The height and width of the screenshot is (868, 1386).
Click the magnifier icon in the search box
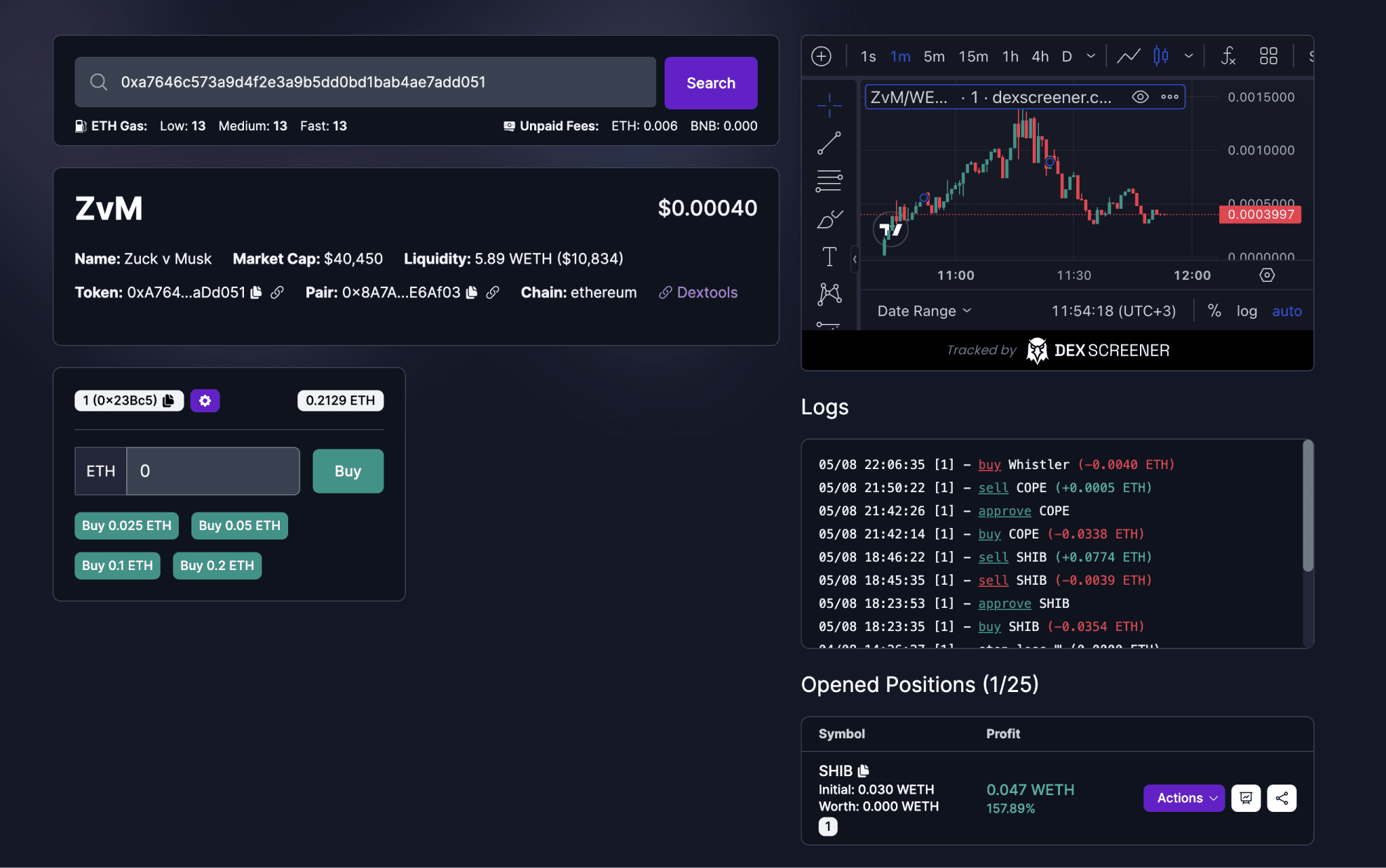click(x=99, y=82)
